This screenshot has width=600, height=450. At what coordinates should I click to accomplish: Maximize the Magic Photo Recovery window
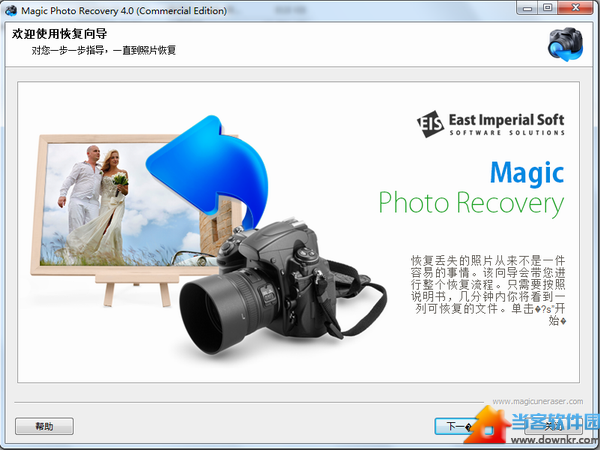(548, 8)
